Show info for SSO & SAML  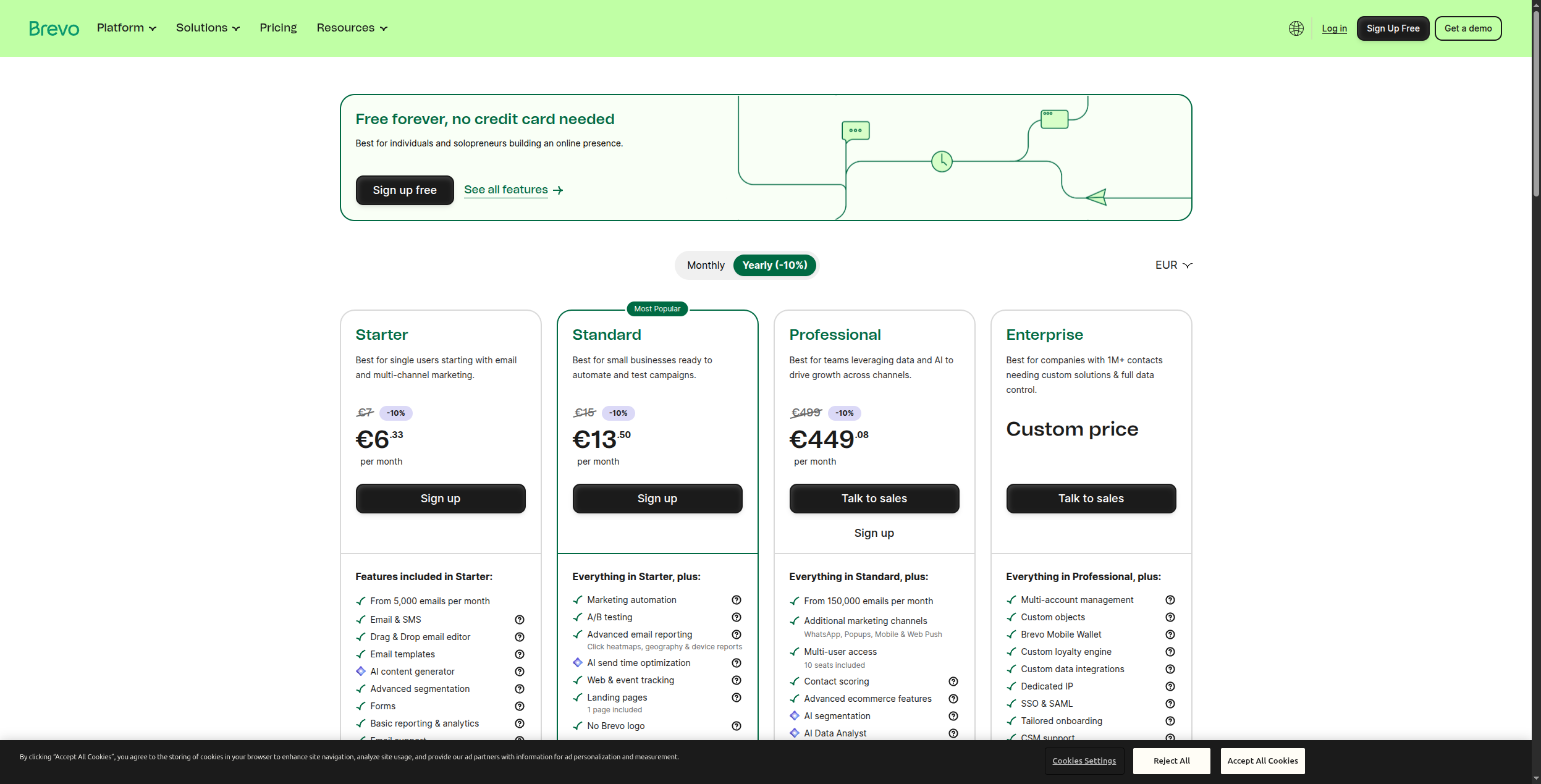point(1170,704)
